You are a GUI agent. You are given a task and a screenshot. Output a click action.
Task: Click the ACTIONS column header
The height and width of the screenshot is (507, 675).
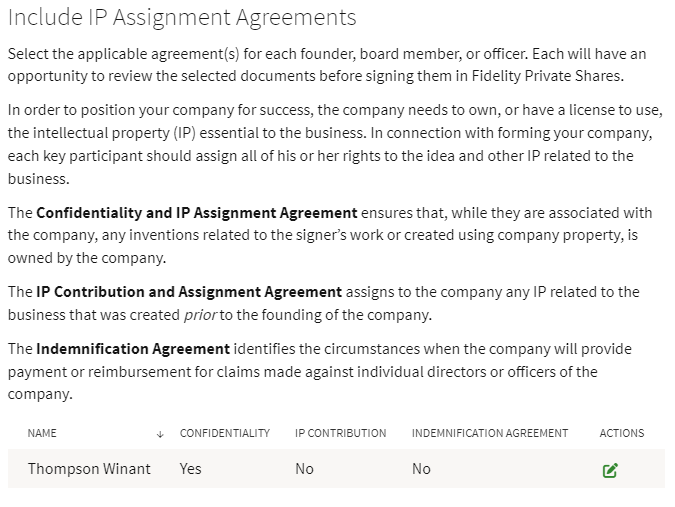pos(621,433)
